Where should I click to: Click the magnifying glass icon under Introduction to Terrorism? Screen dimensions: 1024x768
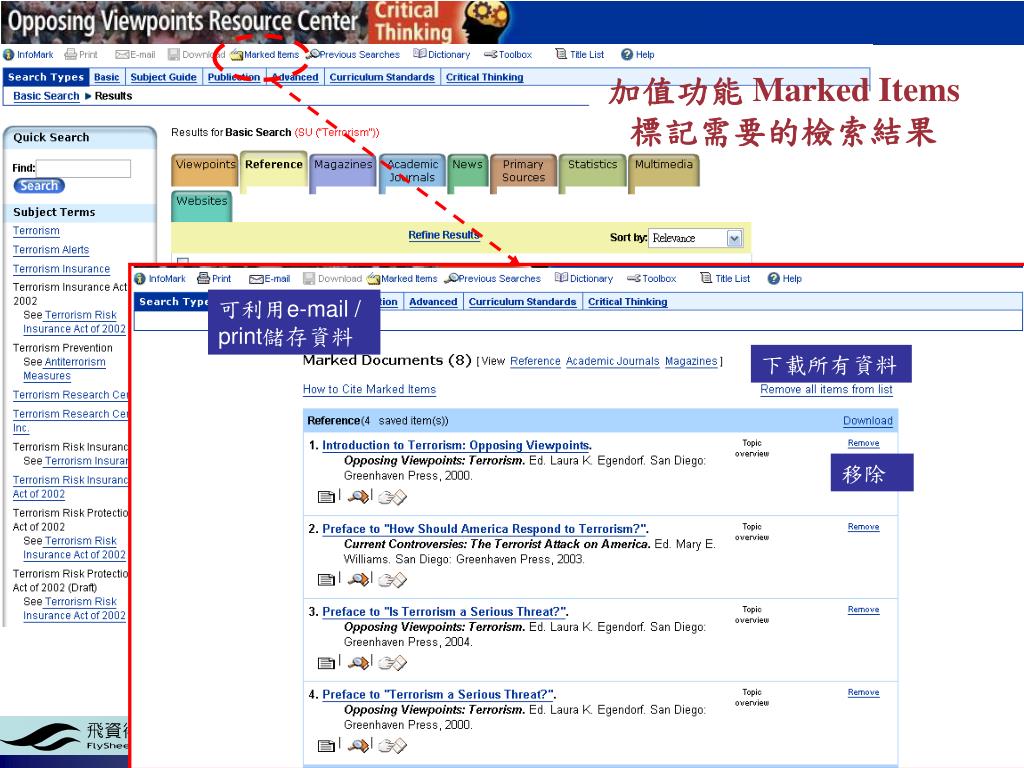[x=359, y=497]
